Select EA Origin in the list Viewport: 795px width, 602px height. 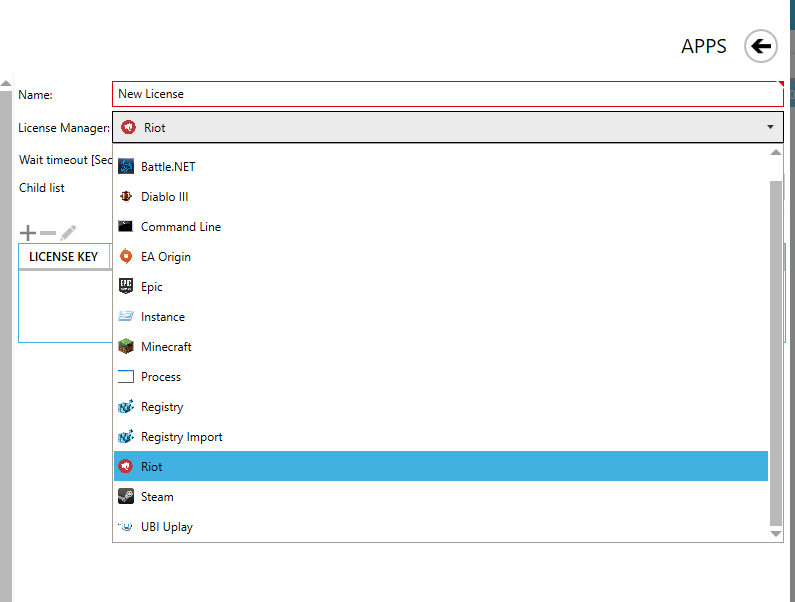click(441, 256)
